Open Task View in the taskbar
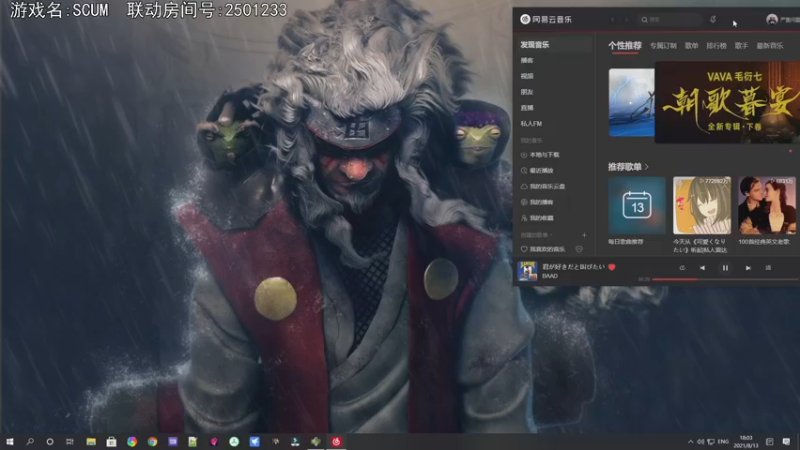800x450 pixels. 70,442
